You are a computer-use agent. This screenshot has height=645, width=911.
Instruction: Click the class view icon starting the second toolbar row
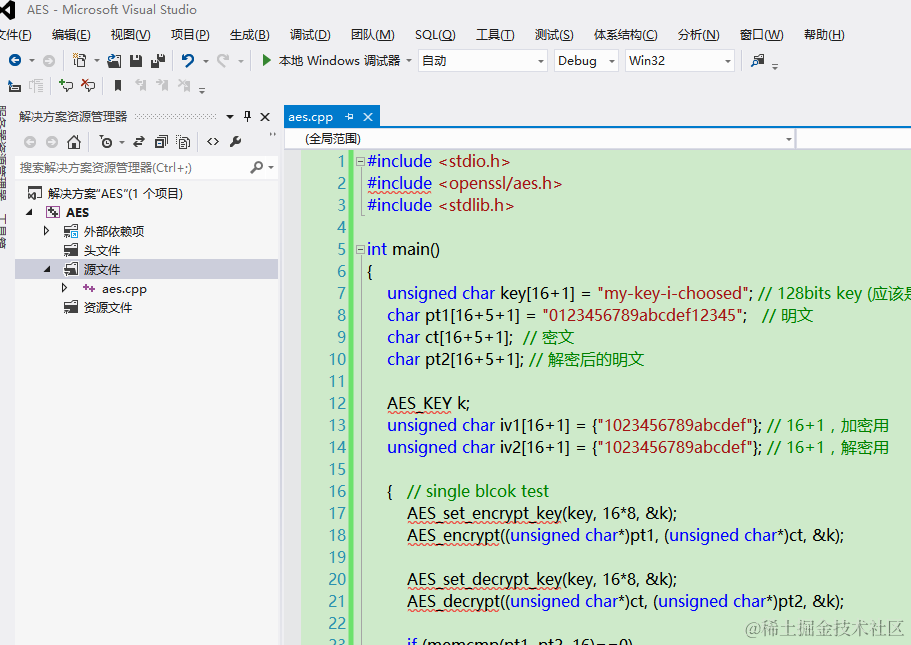14,87
